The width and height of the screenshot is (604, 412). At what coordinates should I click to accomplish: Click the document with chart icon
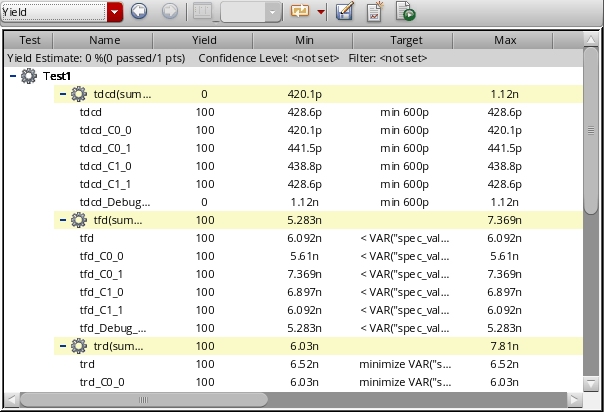tap(375, 12)
